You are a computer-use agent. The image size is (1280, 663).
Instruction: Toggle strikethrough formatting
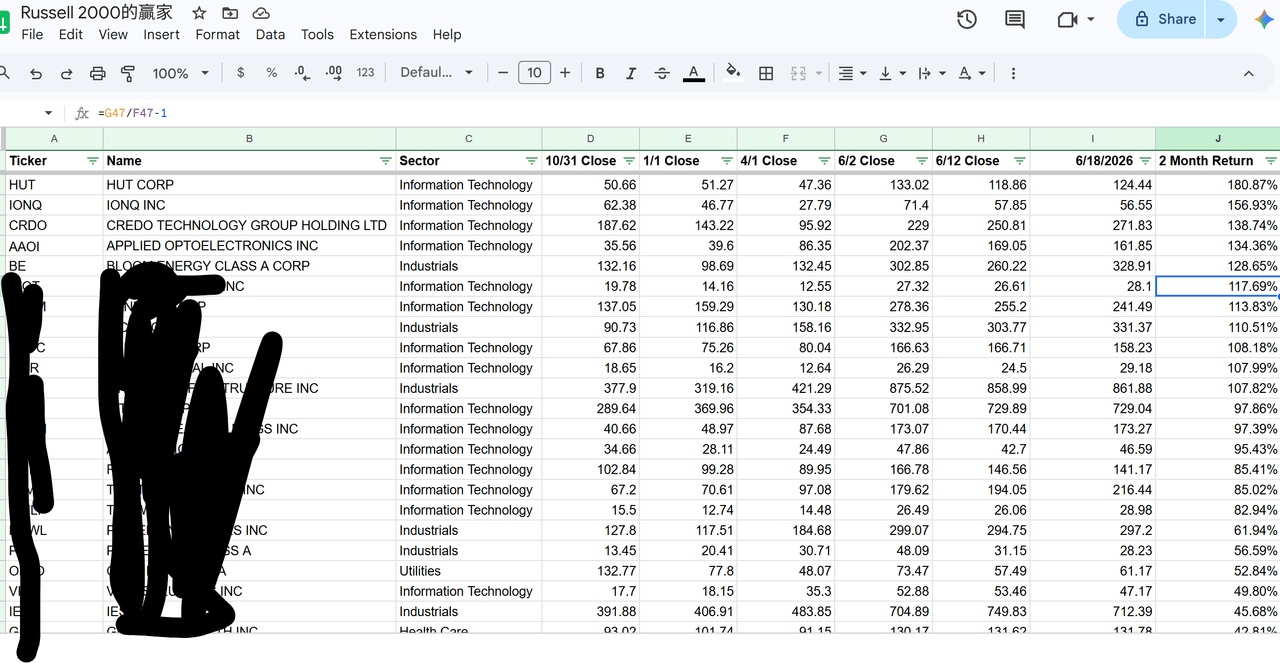[662, 73]
